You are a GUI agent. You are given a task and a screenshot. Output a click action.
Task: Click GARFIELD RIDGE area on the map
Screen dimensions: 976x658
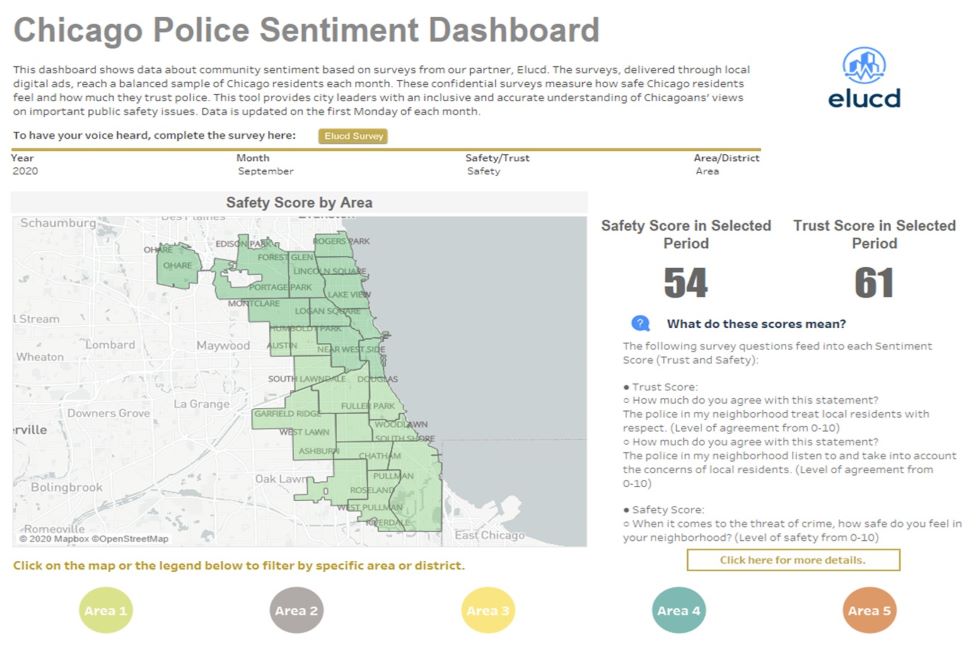tap(287, 413)
